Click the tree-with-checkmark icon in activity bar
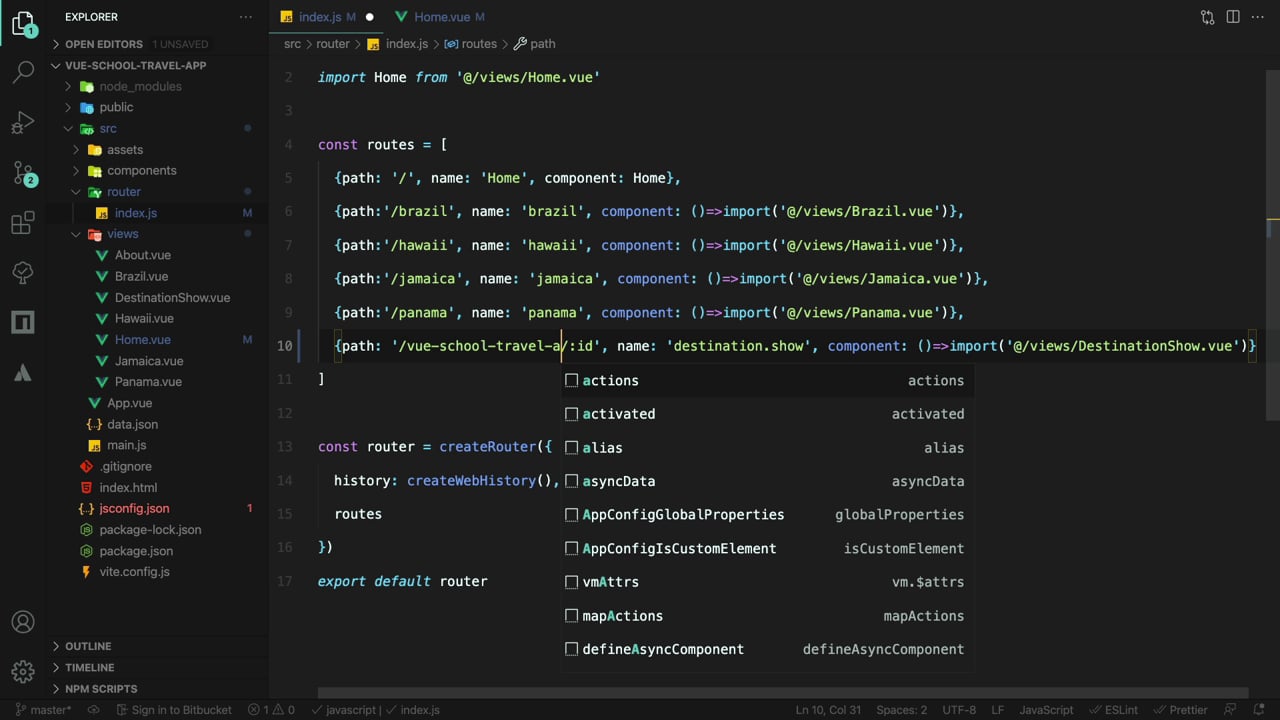 tap(22, 272)
